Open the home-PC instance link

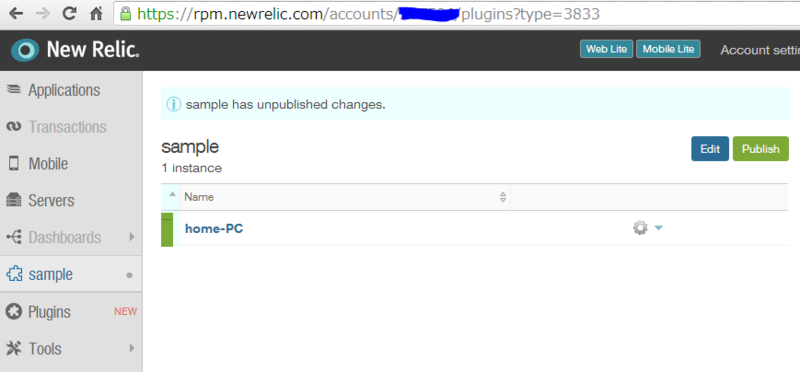point(214,229)
